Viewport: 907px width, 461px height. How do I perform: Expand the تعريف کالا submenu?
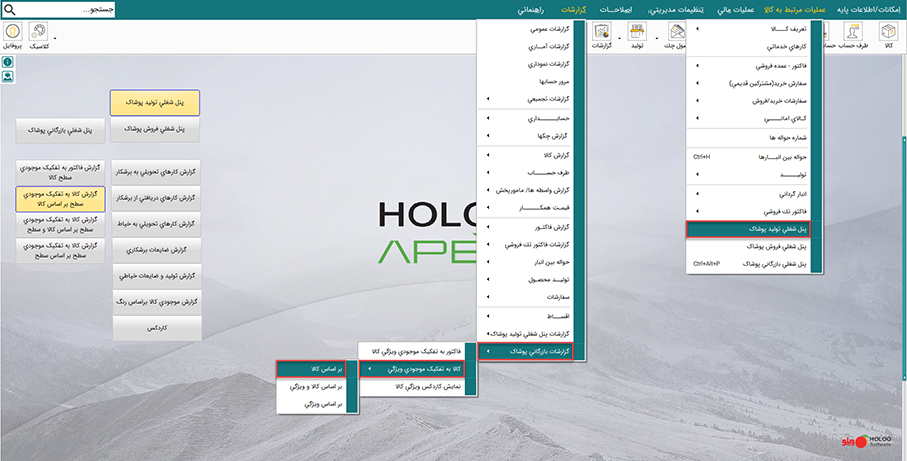pyautogui.click(x=749, y=29)
